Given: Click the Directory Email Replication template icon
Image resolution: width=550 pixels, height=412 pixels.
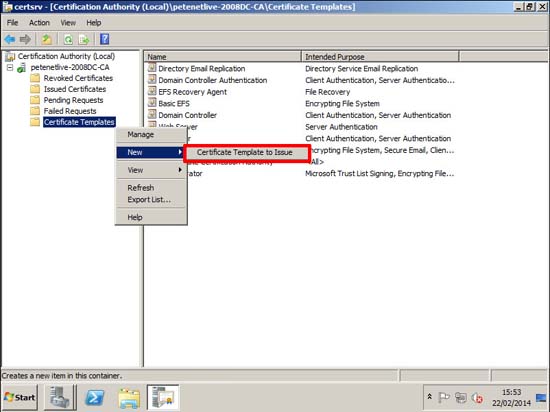Looking at the screenshot, I should pos(152,68).
